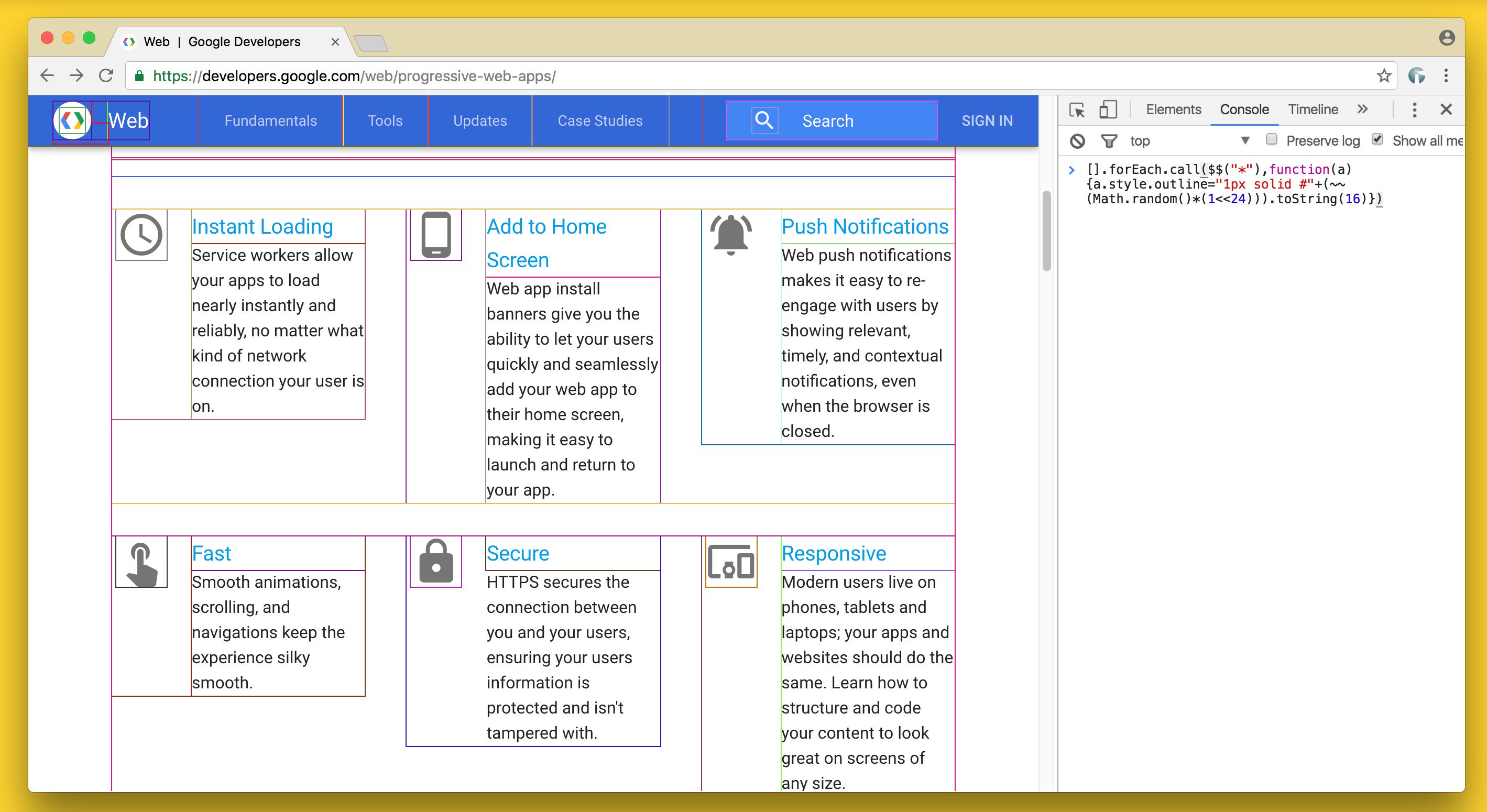The width and height of the screenshot is (1487, 812).
Task: Open the Instant Loading link
Action: click(262, 226)
